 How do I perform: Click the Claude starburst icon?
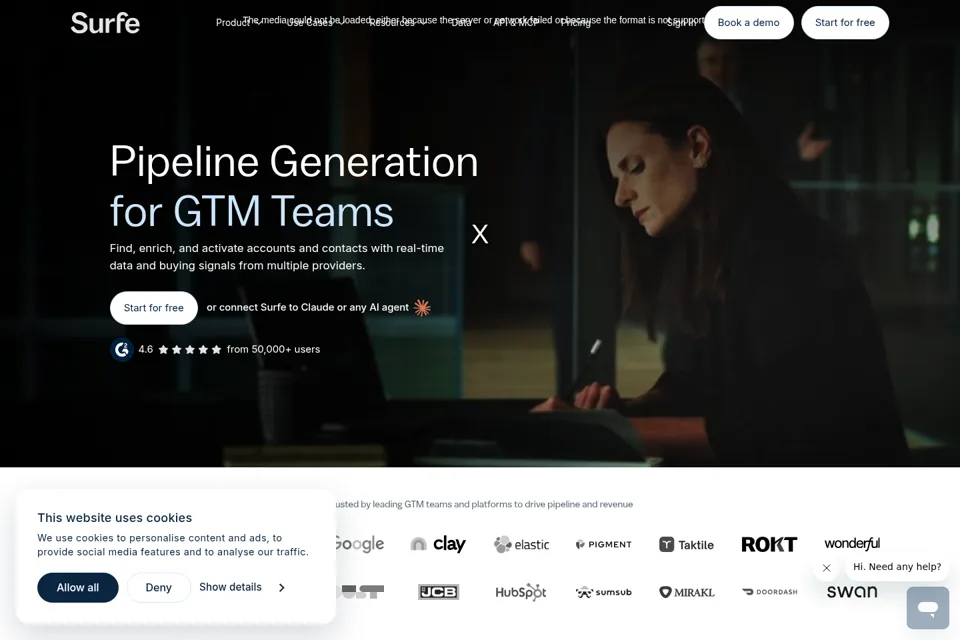[x=422, y=307]
